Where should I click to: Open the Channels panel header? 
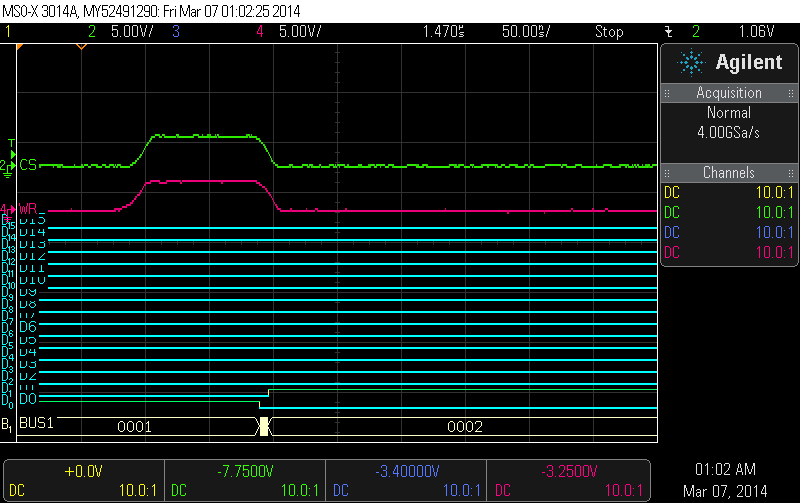click(x=729, y=173)
